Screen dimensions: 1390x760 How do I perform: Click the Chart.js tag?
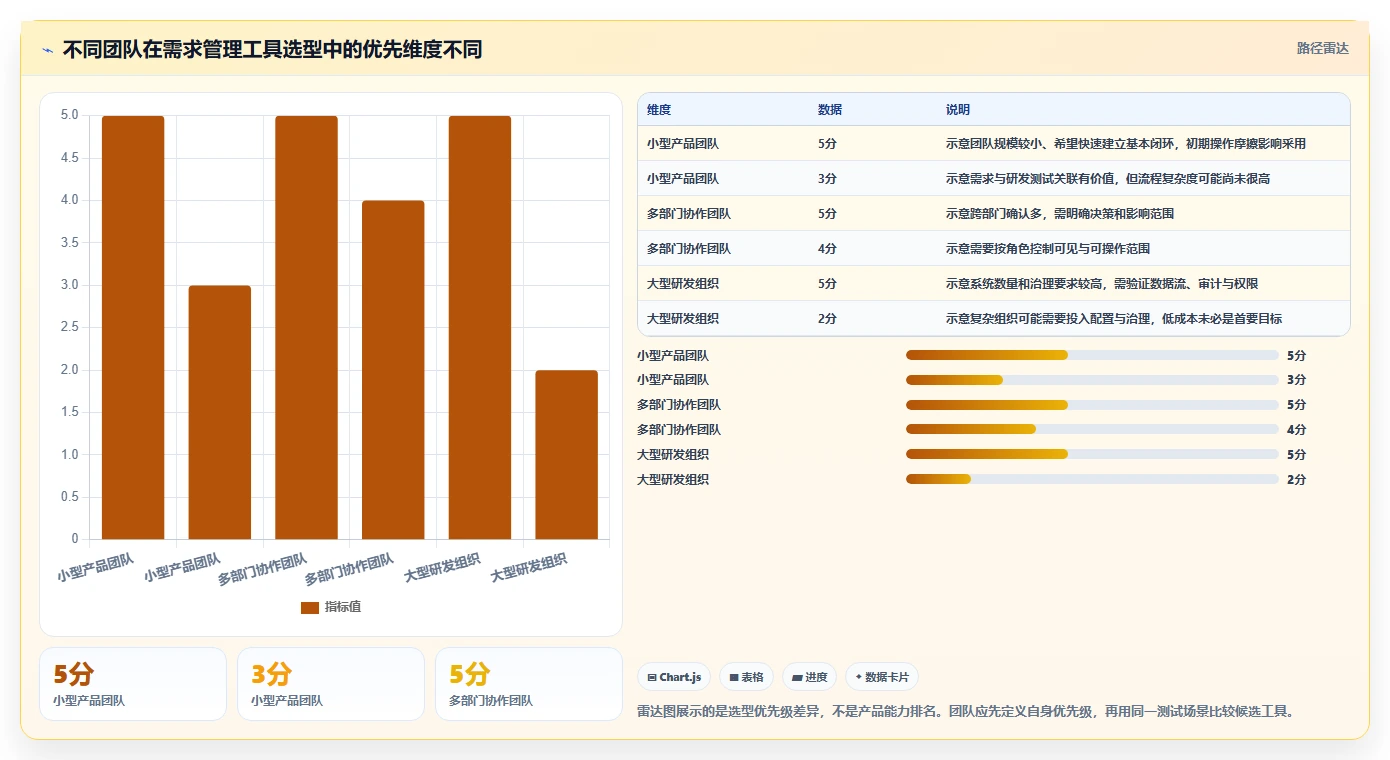[x=674, y=677]
